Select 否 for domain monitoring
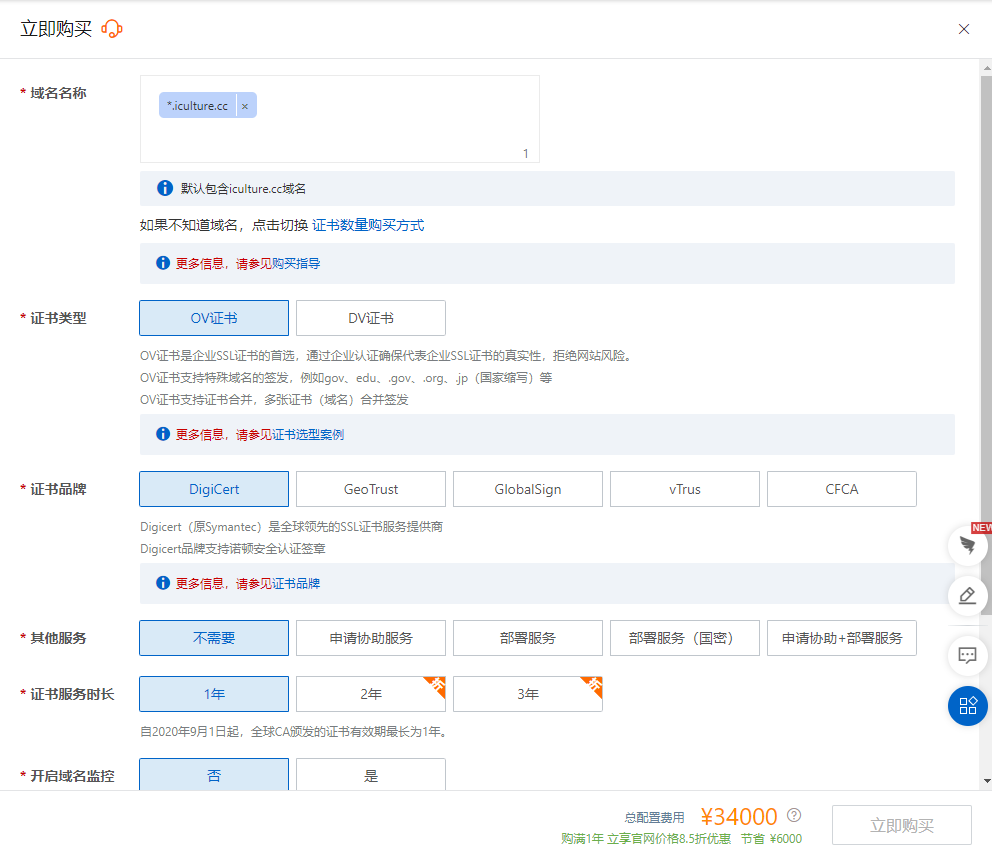992x848 pixels. coord(214,775)
